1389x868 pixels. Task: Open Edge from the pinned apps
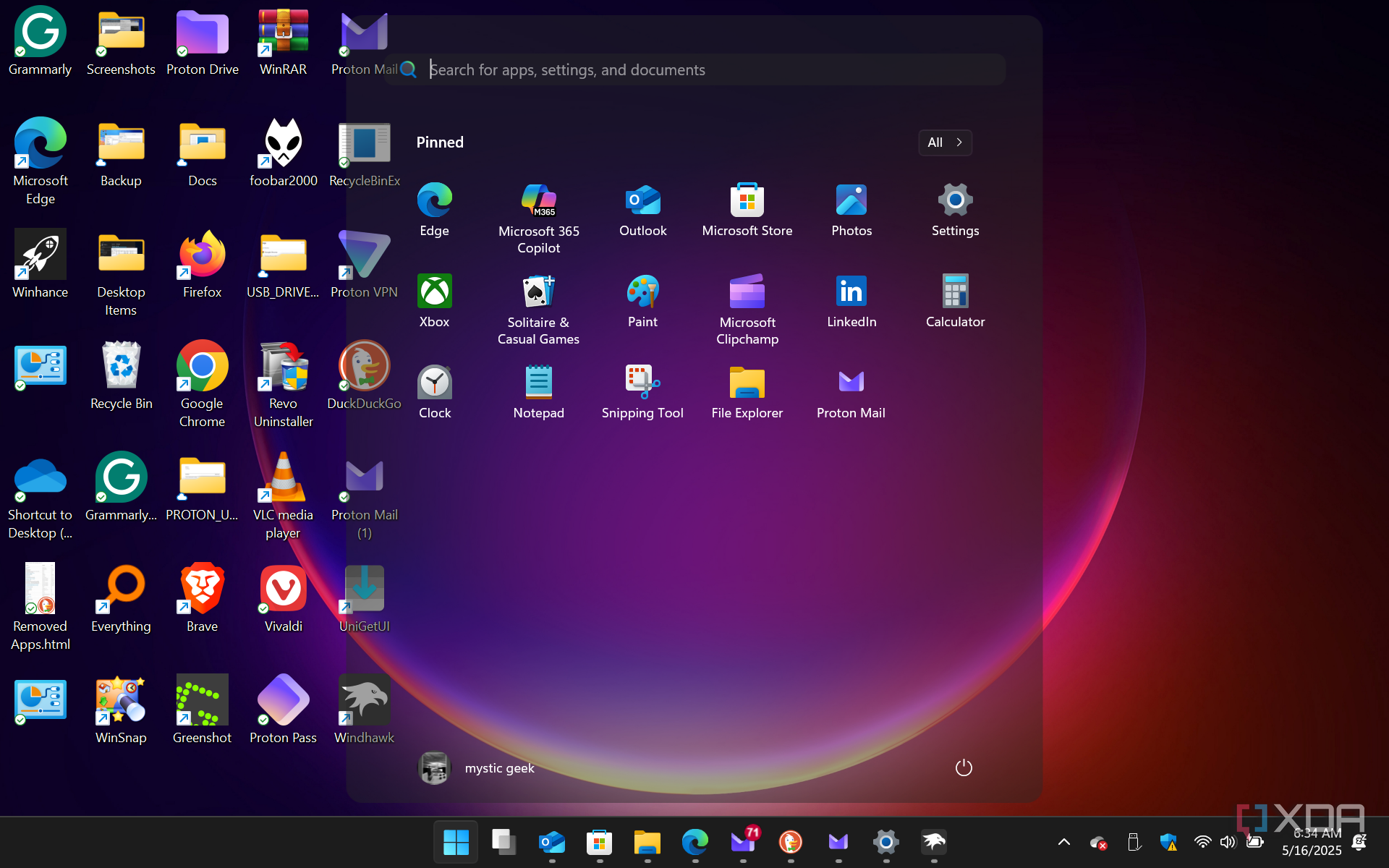pos(434,210)
